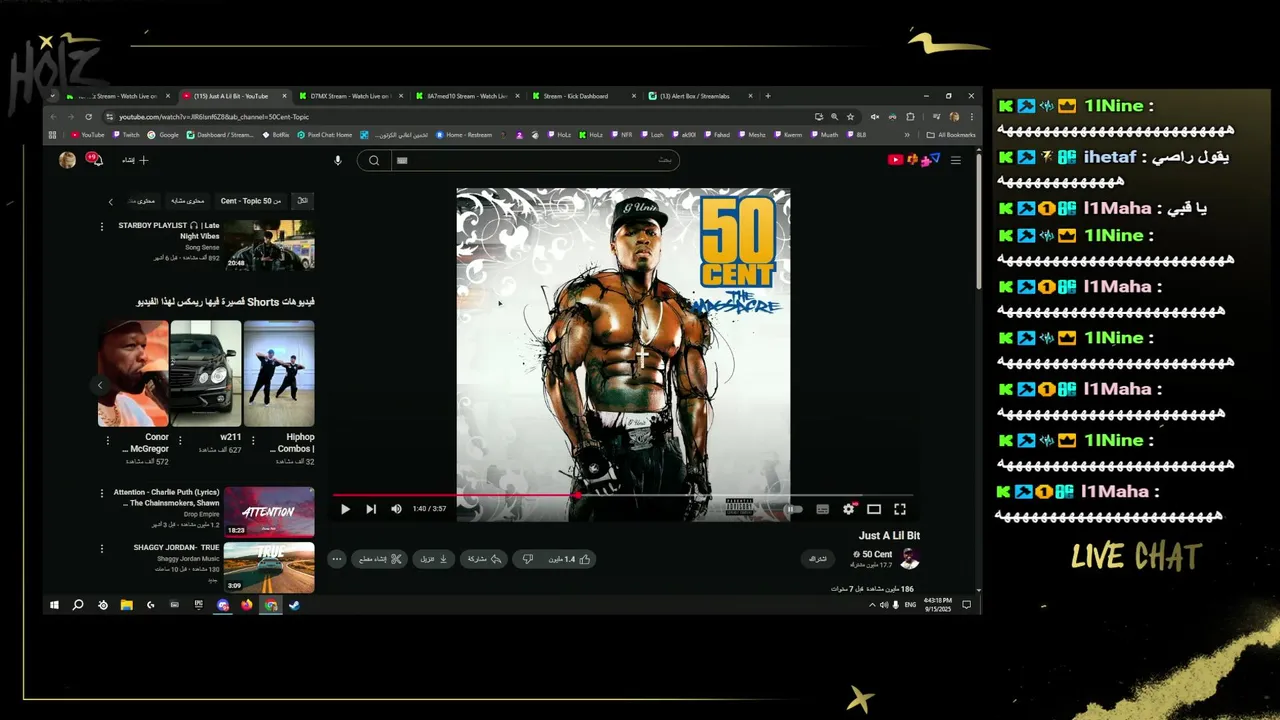Click the YouTube search input field
Image resolution: width=1280 pixels, height=720 pixels.
coord(536,160)
